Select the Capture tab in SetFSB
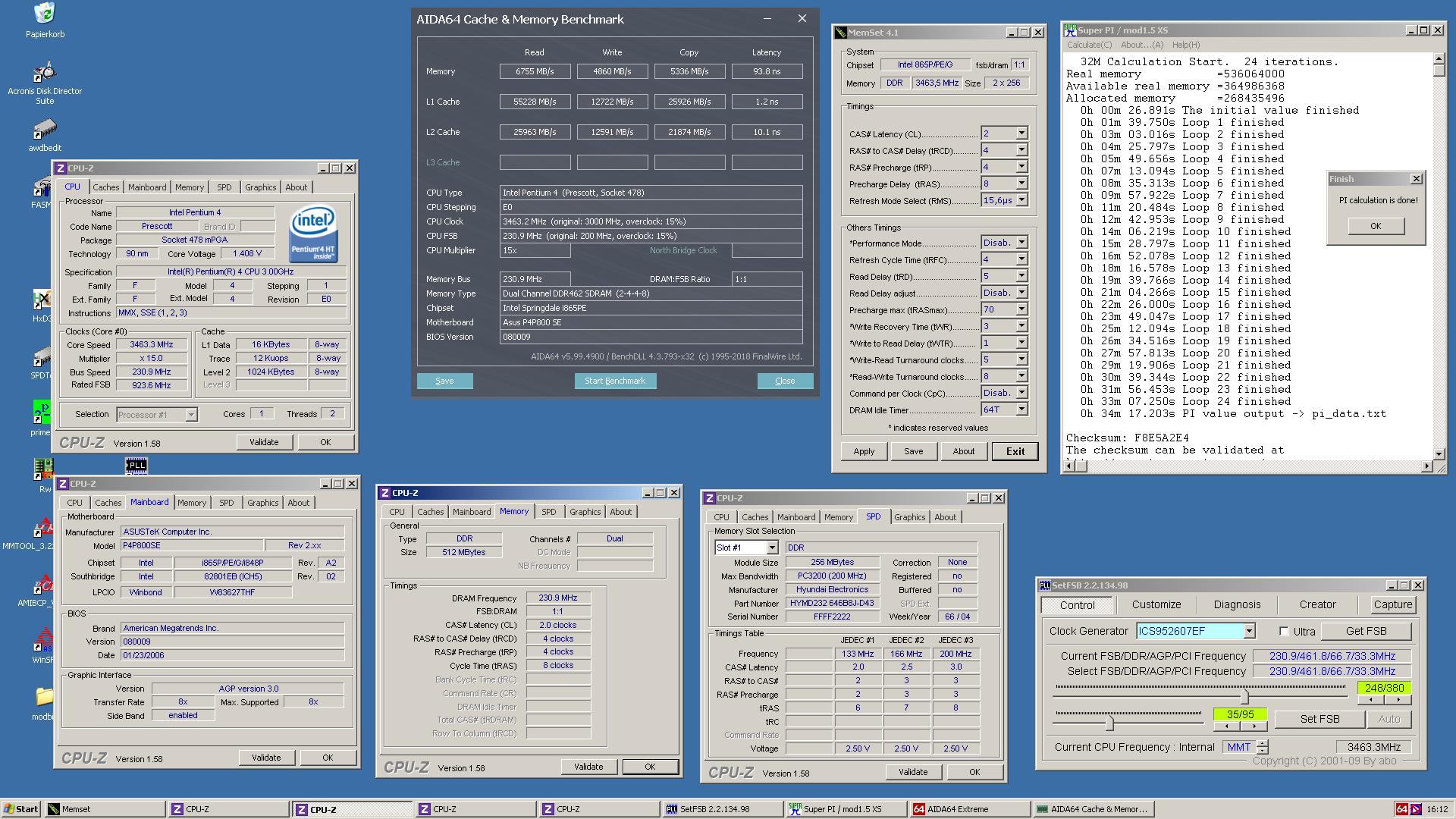 (1393, 604)
